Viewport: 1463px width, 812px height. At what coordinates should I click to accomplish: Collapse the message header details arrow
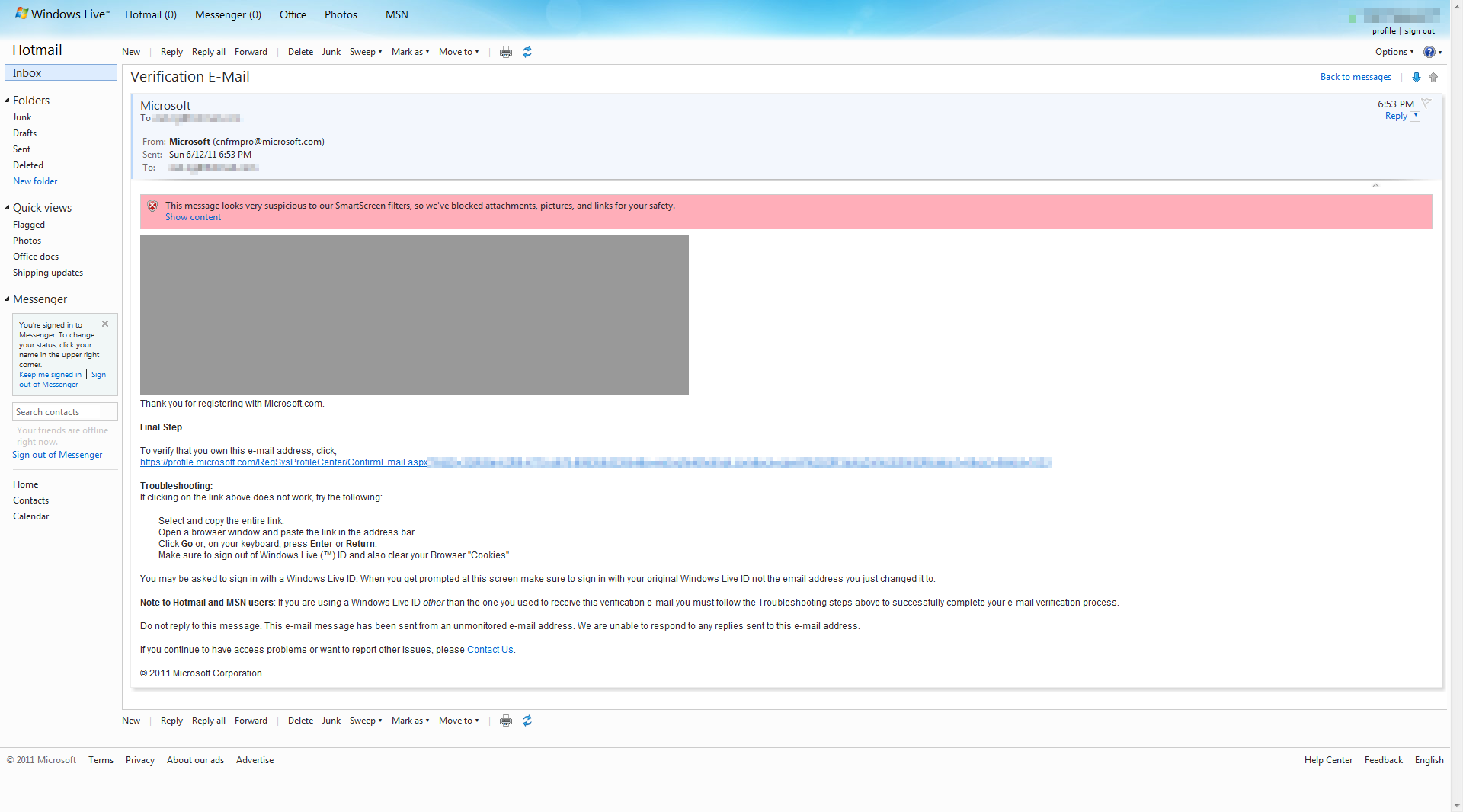1375,185
